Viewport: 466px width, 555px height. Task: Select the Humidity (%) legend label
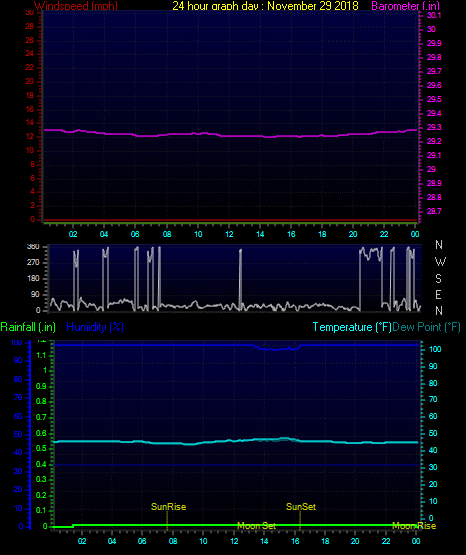[95, 327]
